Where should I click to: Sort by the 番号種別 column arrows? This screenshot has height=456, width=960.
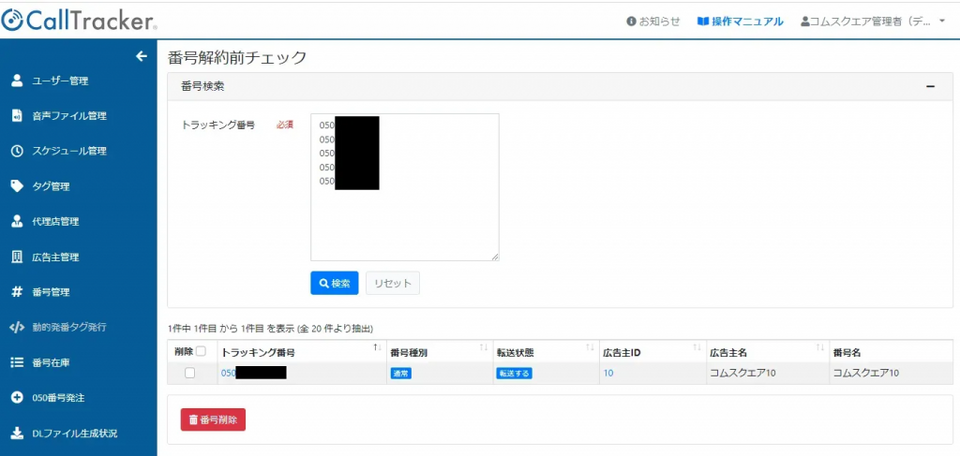(484, 347)
